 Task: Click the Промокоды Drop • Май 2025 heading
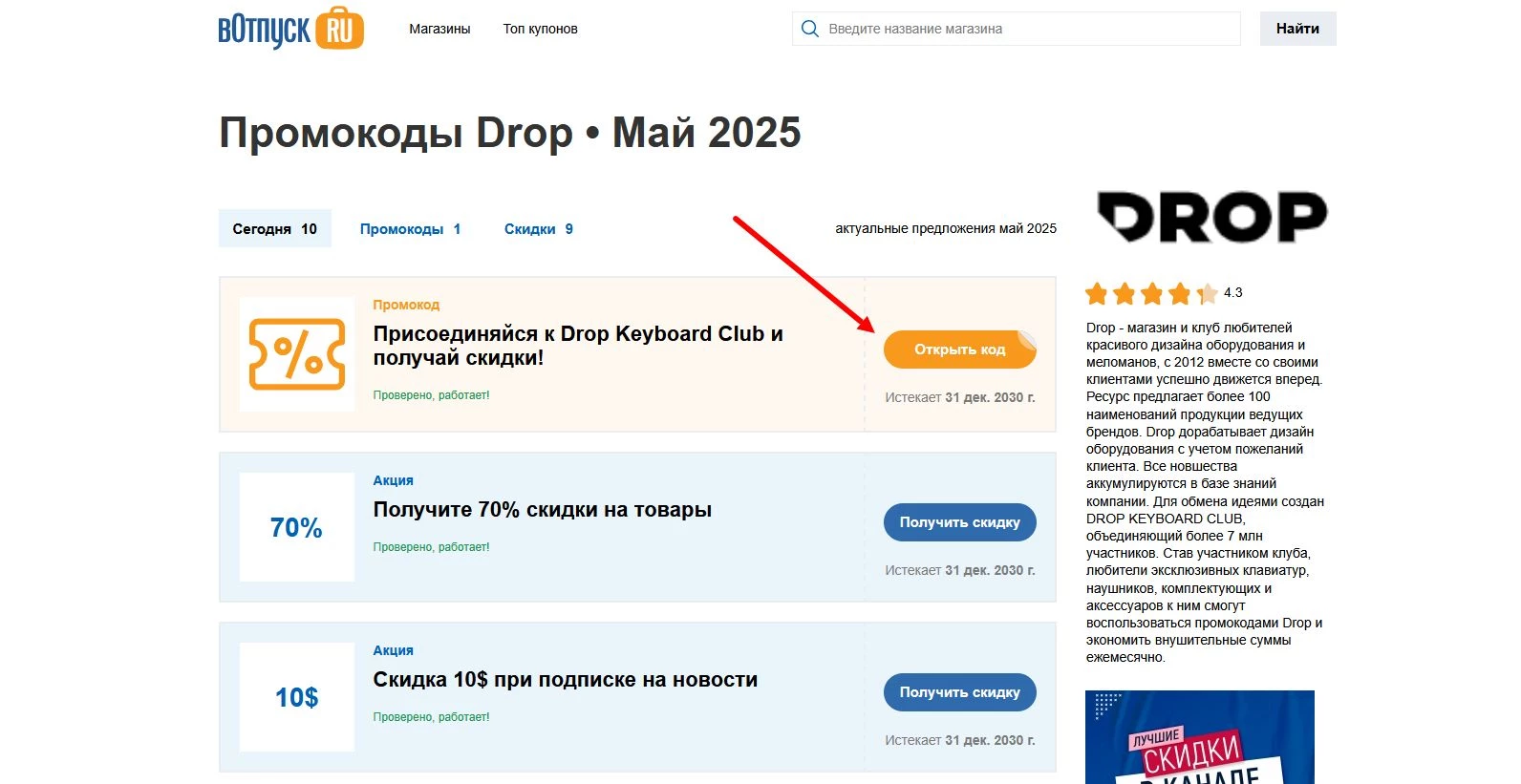(x=510, y=133)
